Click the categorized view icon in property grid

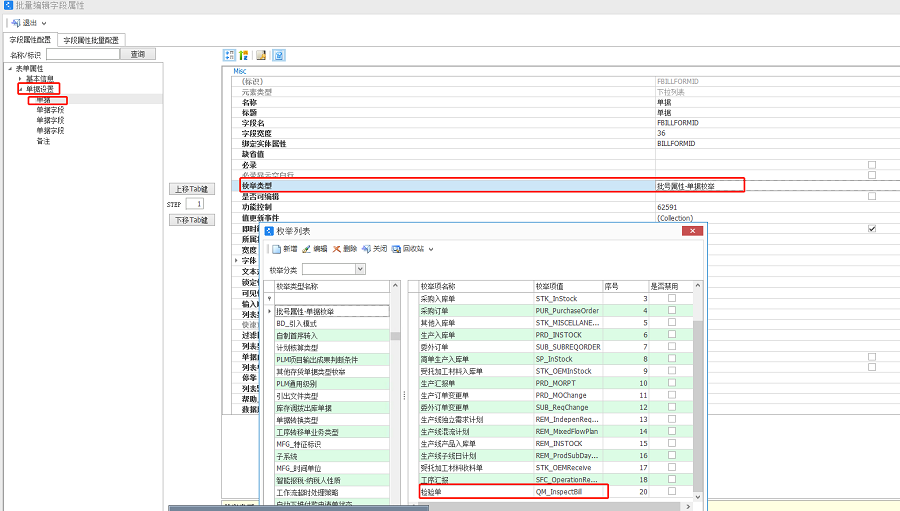(x=229, y=55)
